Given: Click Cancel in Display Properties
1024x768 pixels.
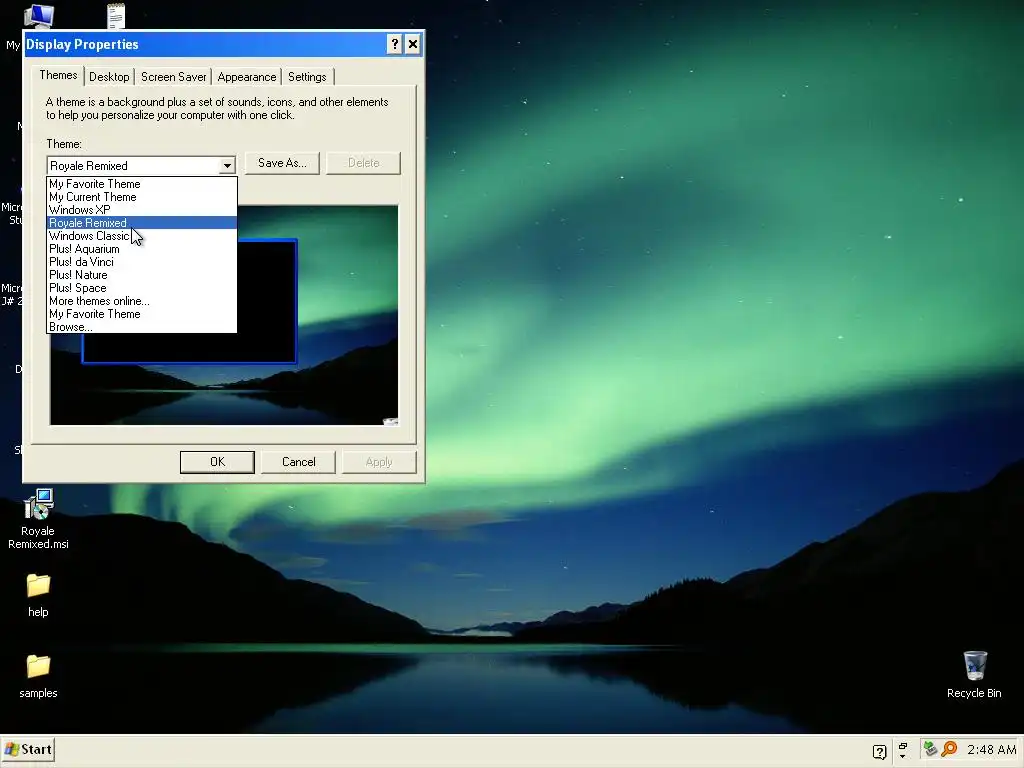Looking at the screenshot, I should (298, 462).
